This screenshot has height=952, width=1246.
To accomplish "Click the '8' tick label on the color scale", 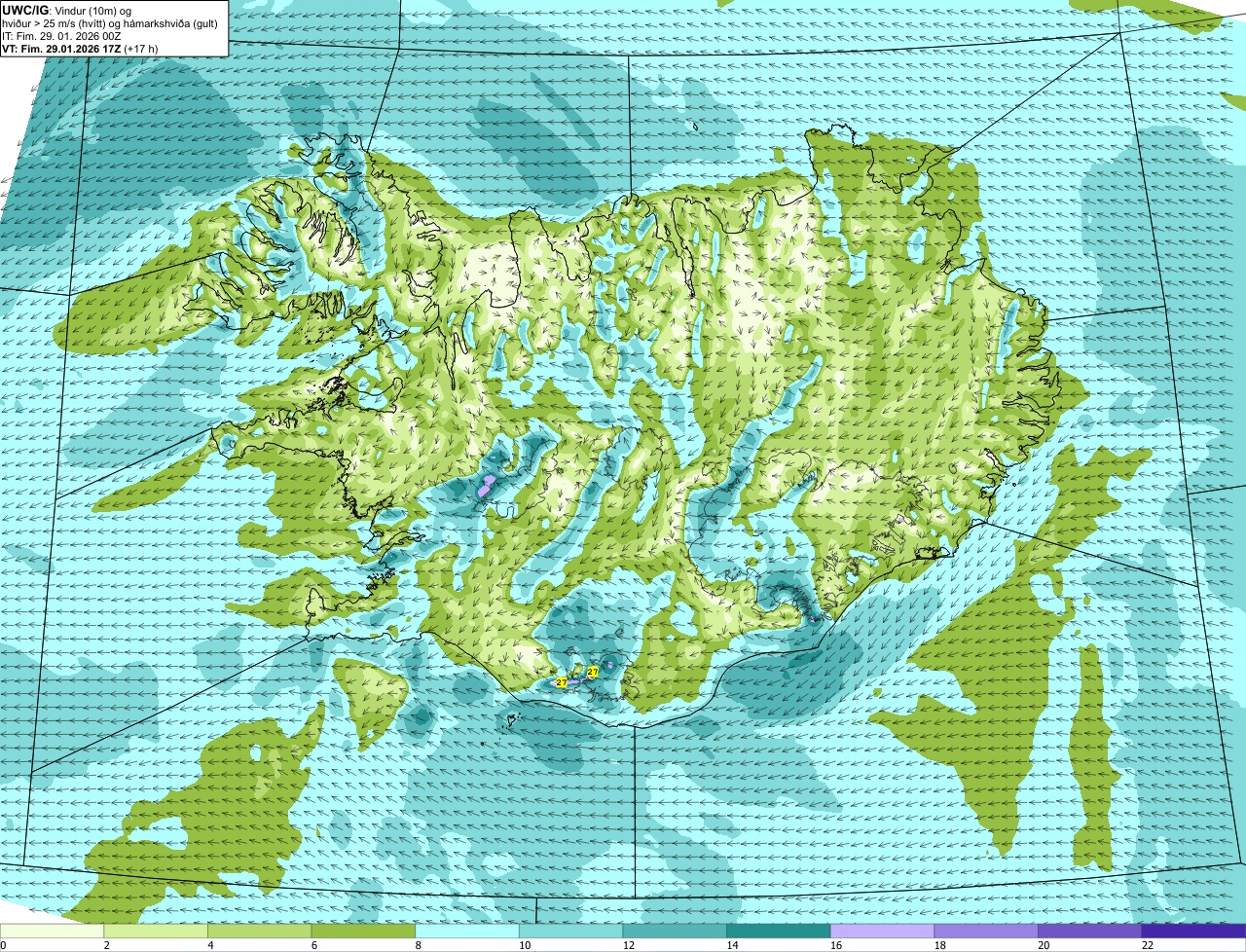I will tap(419, 945).
